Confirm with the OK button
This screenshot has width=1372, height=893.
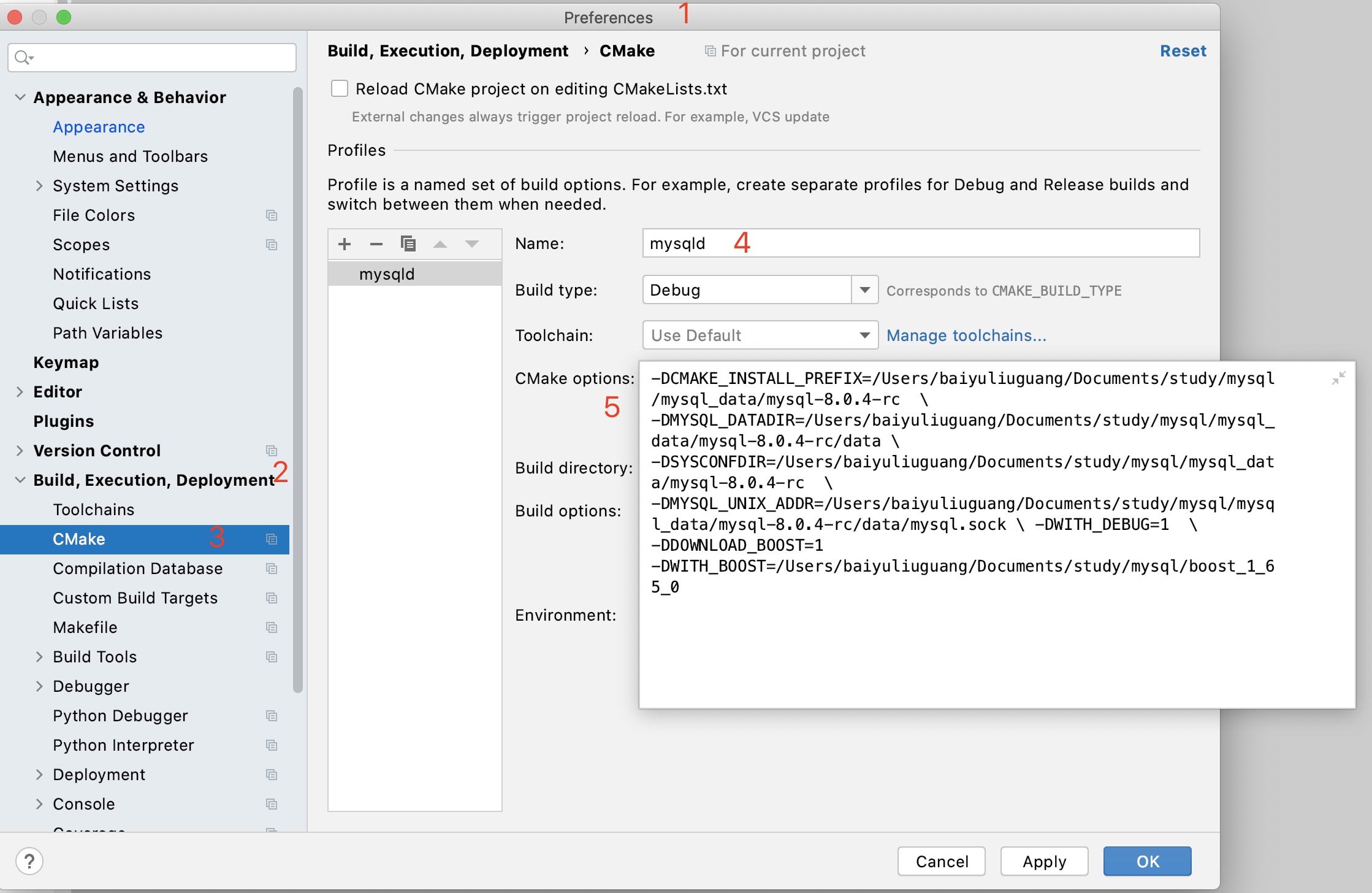point(1147,861)
